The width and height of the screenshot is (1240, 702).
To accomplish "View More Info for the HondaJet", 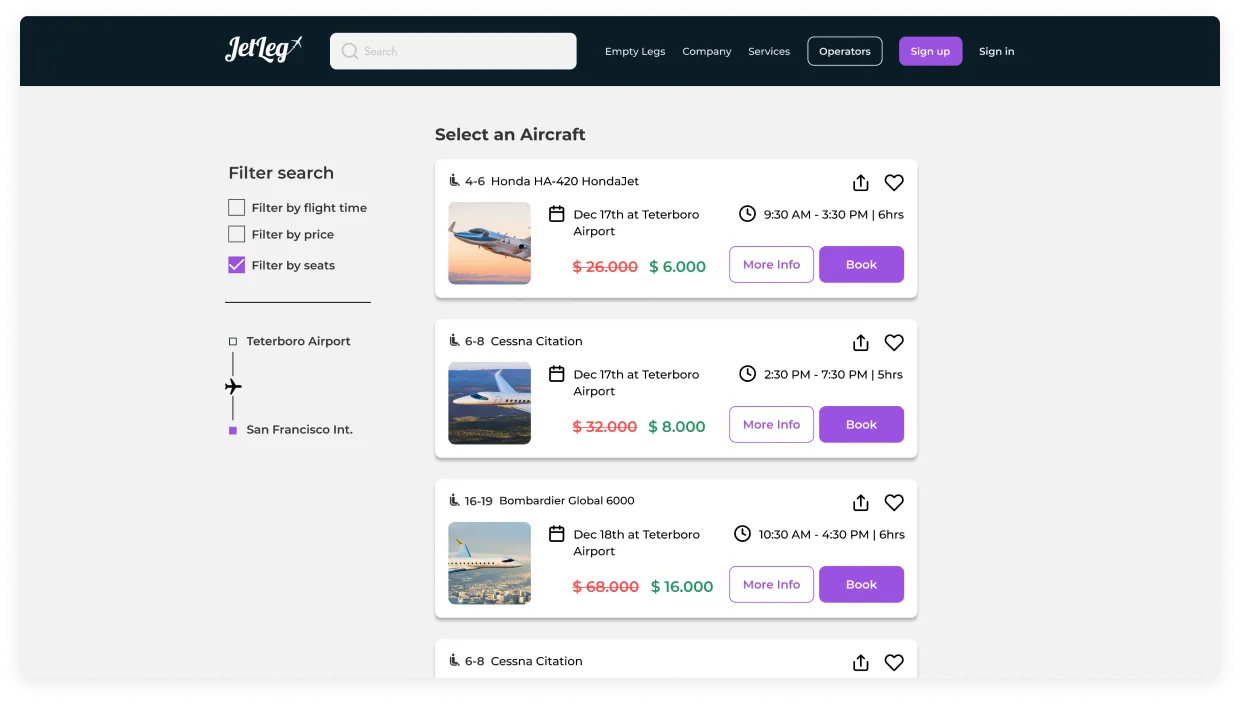I will point(771,265).
